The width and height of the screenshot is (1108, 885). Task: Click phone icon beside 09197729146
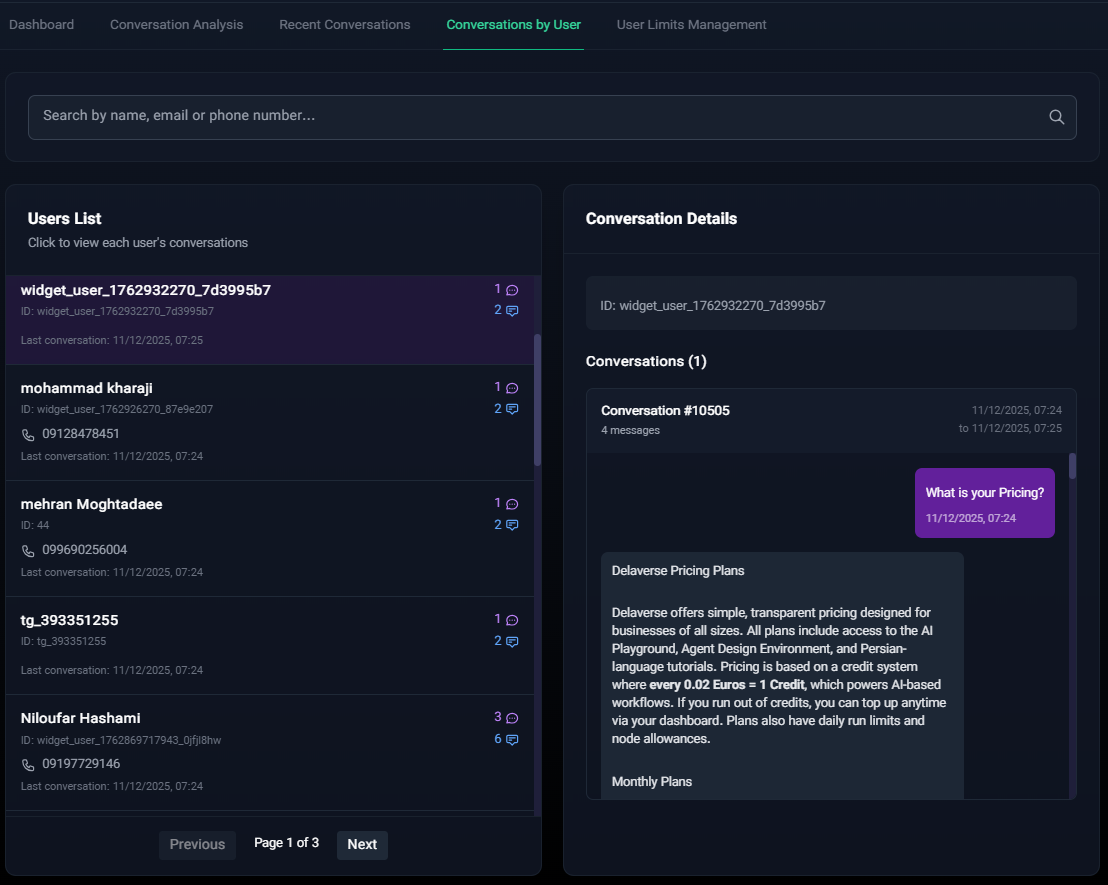click(28, 764)
